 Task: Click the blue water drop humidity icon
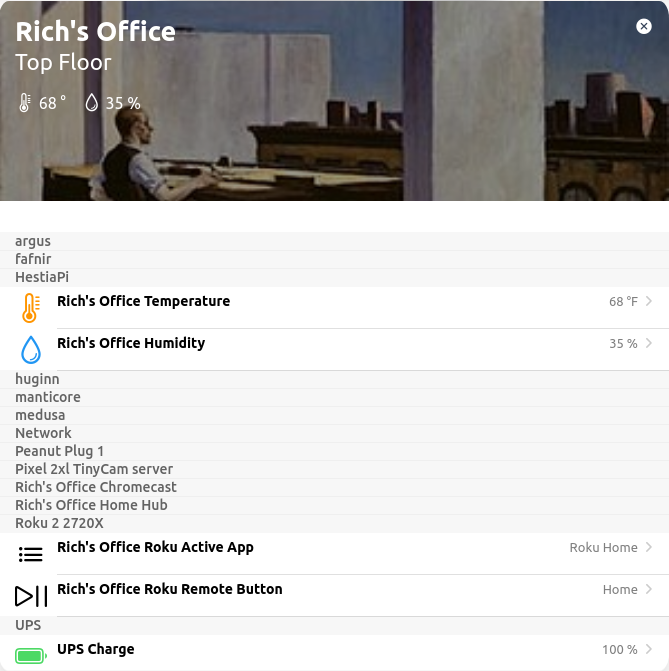point(31,350)
